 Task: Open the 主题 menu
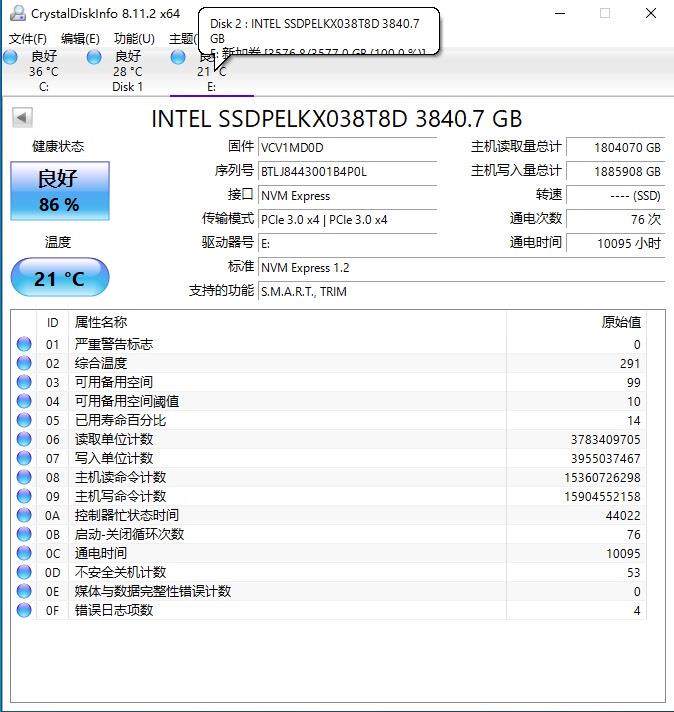point(183,39)
